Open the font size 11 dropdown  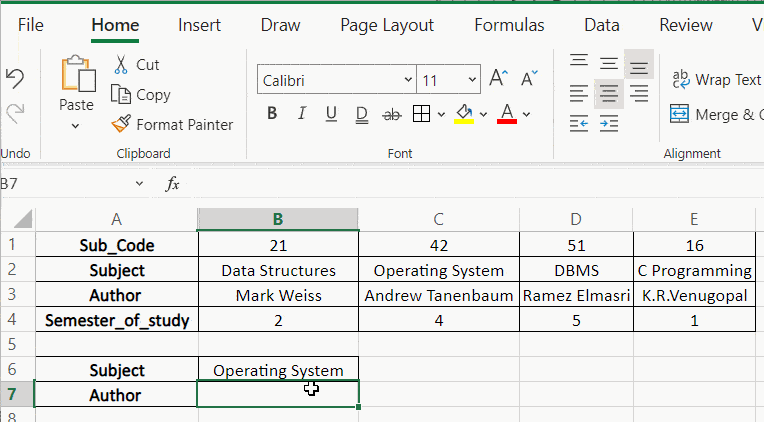point(472,79)
